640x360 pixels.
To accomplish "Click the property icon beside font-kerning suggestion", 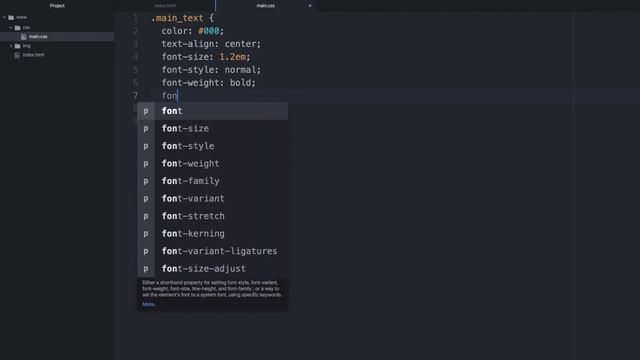I will 146,234.
